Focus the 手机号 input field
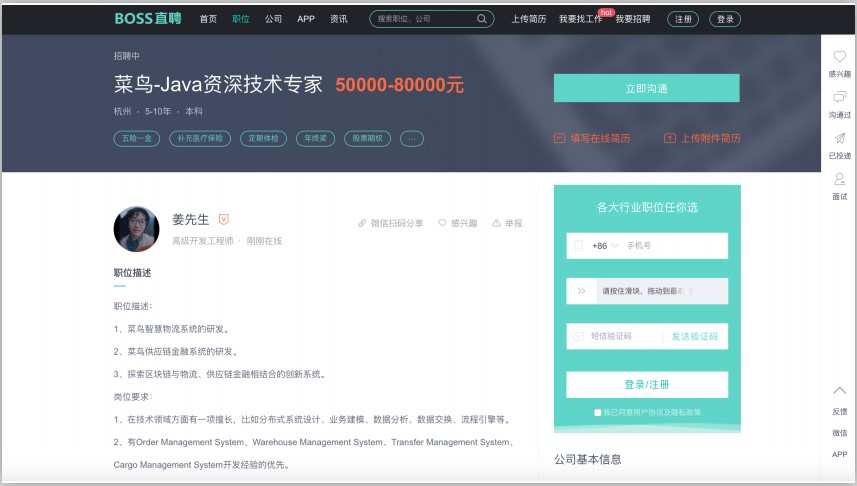The image size is (857, 486). (x=676, y=246)
